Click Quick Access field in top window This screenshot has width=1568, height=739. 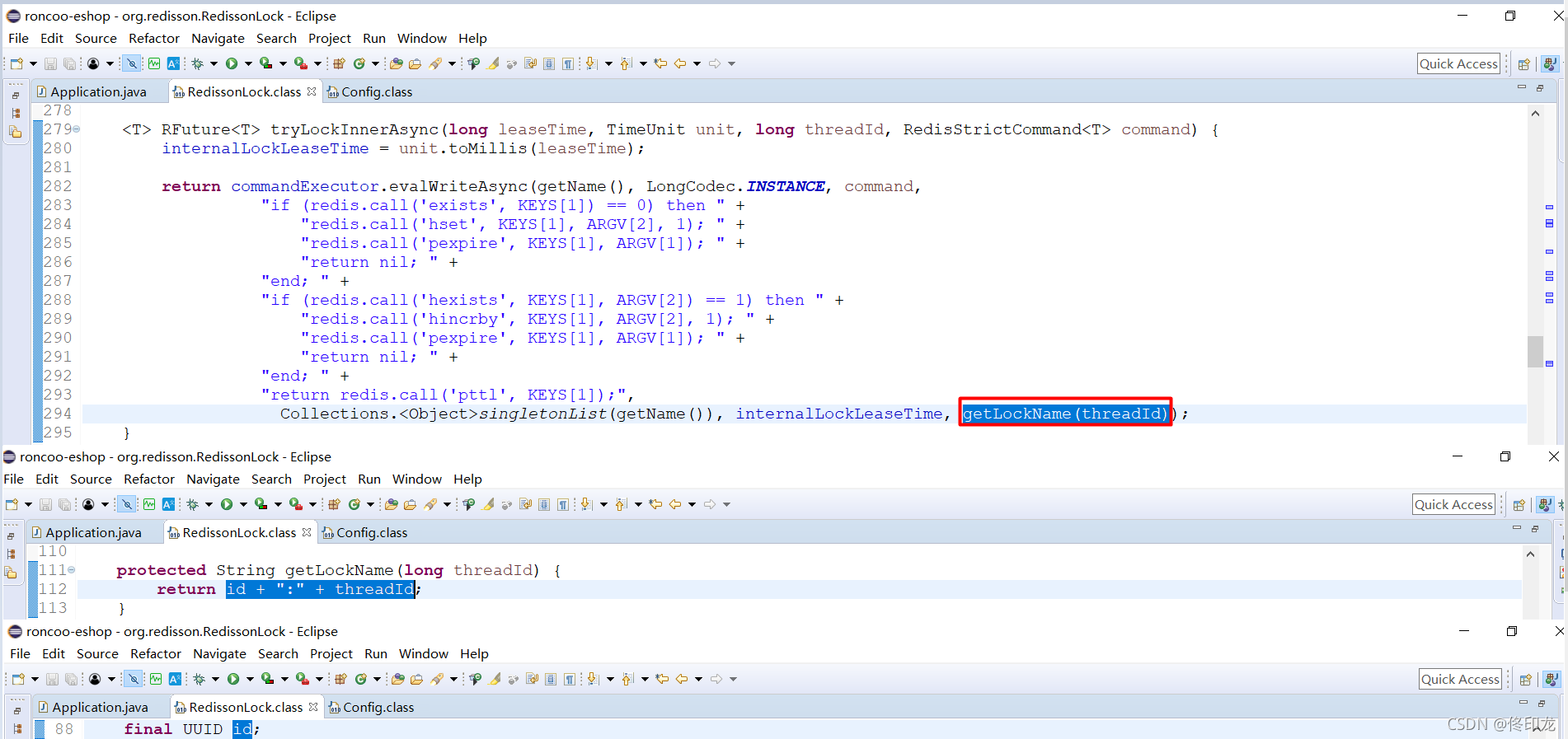1458,63
